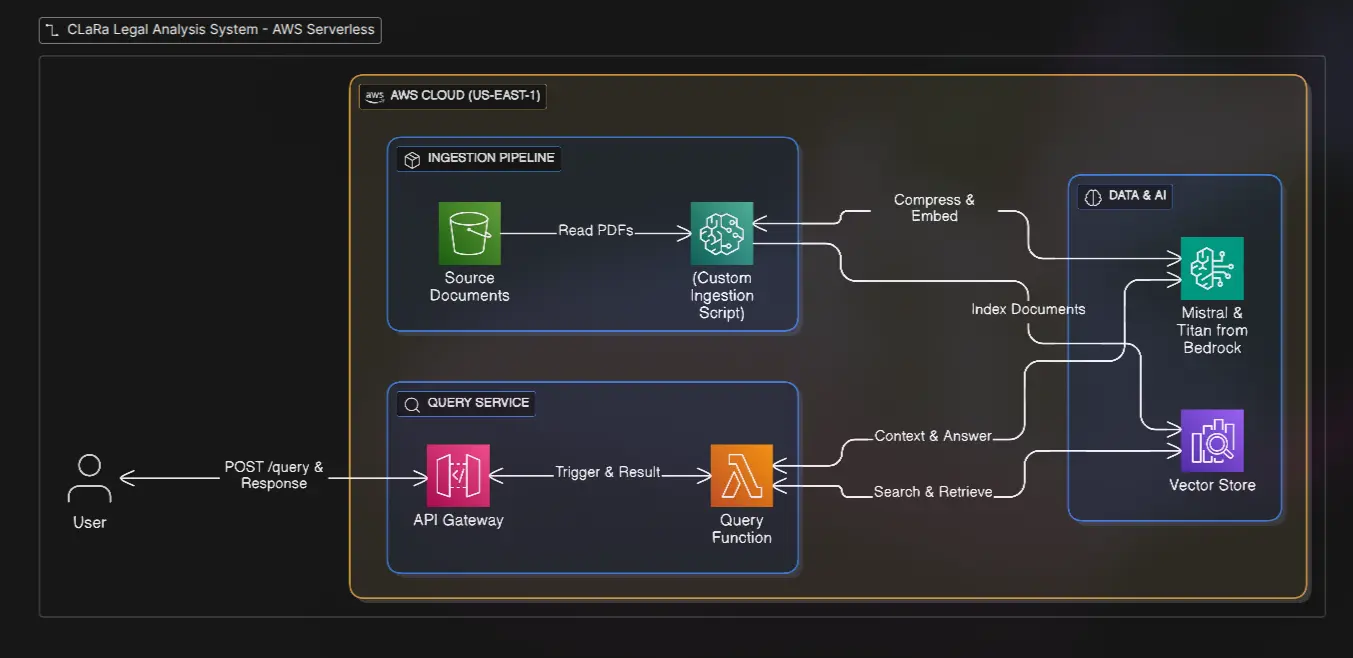Select the QUERY SERVICE header label
This screenshot has width=1353, height=658.
478,403
